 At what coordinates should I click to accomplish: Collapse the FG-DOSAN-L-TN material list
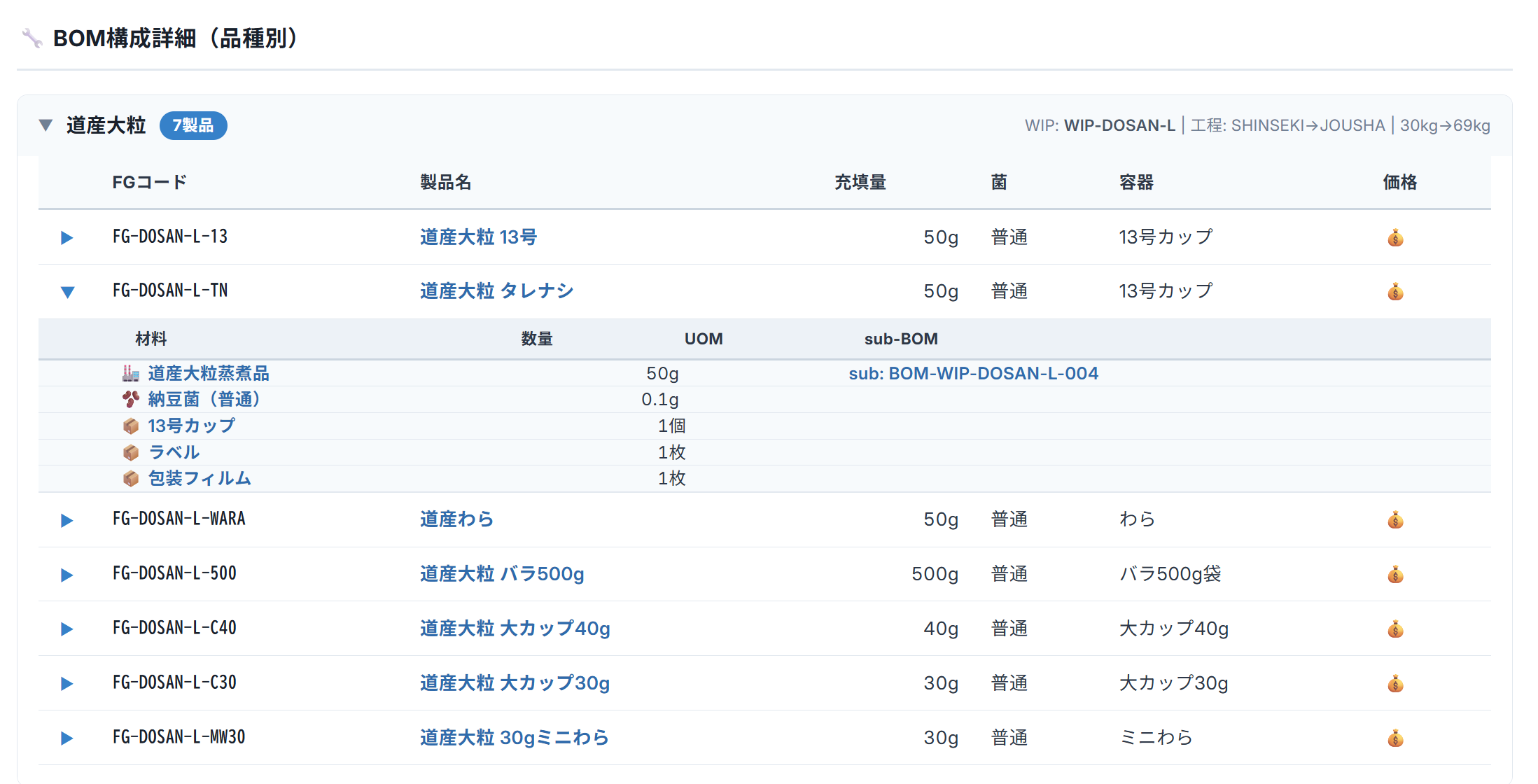tap(67, 292)
